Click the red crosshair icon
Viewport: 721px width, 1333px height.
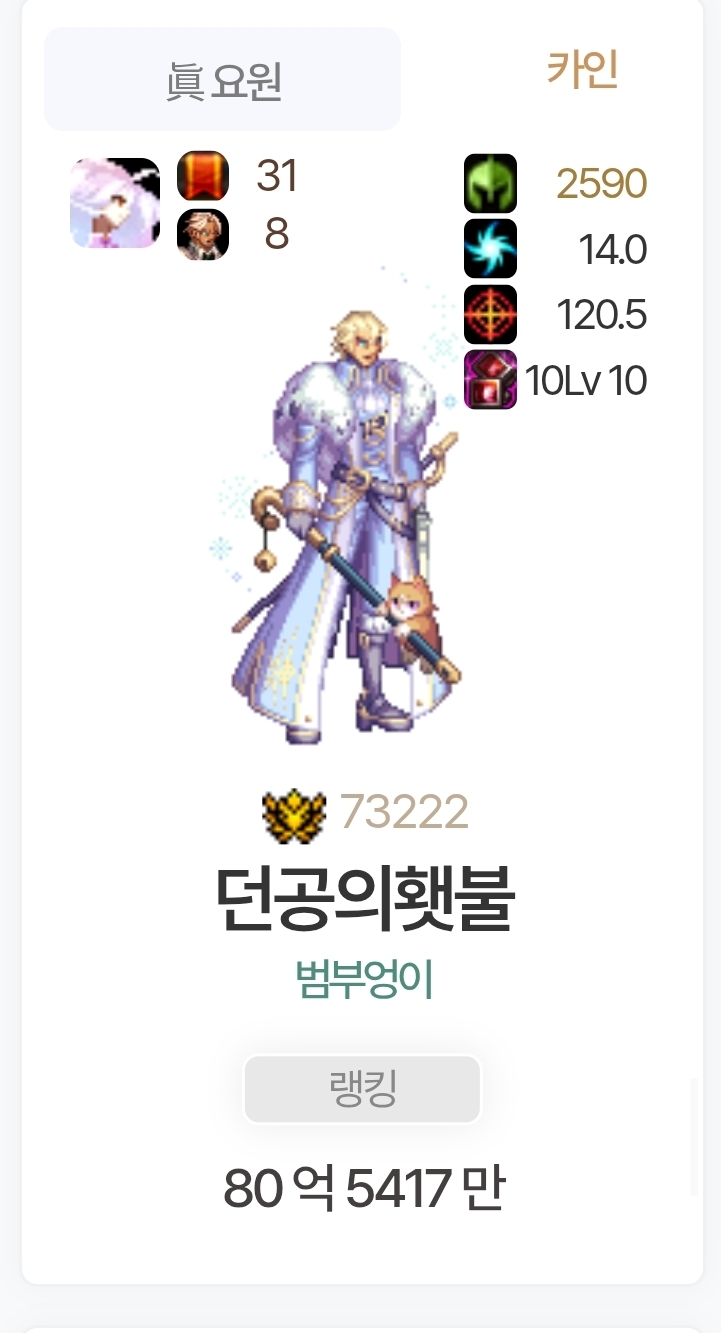(x=490, y=314)
